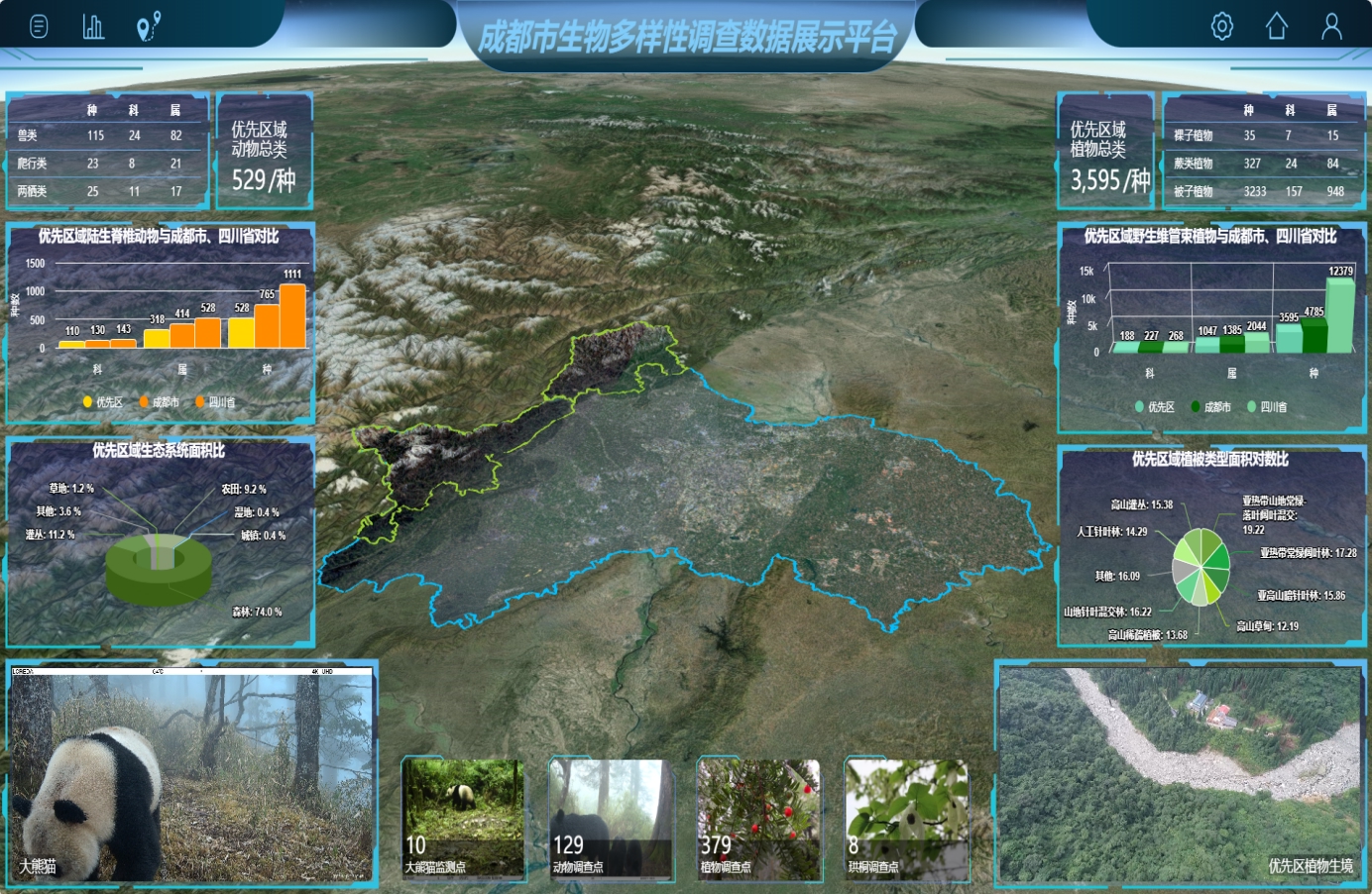
Task: Open the 大熊猫 camera footage panel
Action: (x=191, y=774)
